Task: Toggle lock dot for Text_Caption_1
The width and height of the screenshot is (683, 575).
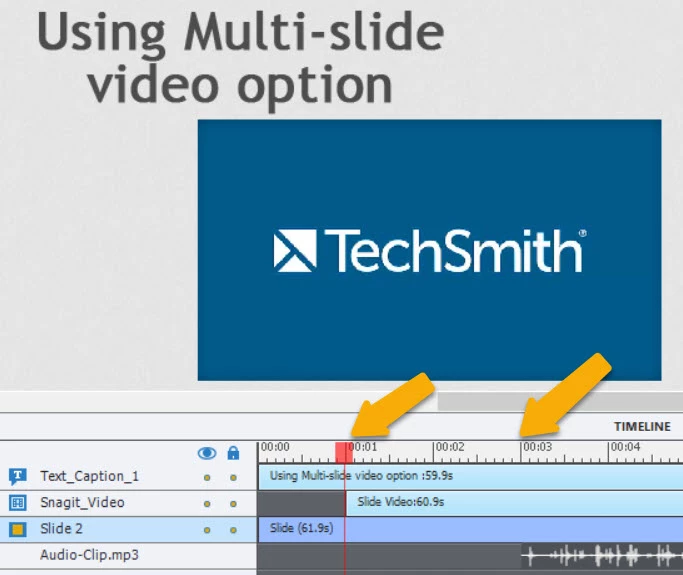Action: (x=233, y=478)
